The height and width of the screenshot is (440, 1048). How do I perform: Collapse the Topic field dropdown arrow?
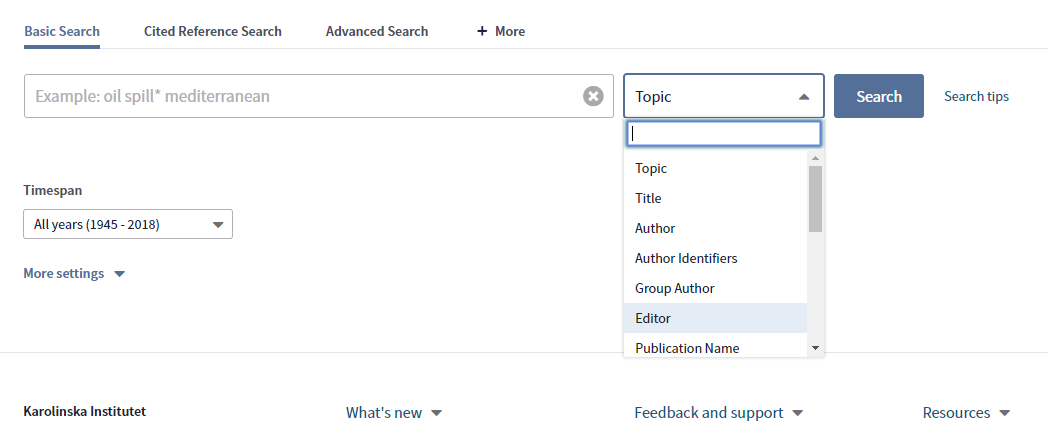coord(804,97)
